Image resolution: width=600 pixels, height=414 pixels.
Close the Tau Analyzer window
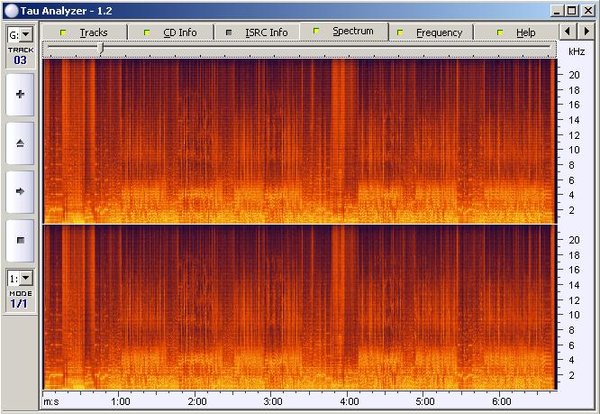point(588,11)
